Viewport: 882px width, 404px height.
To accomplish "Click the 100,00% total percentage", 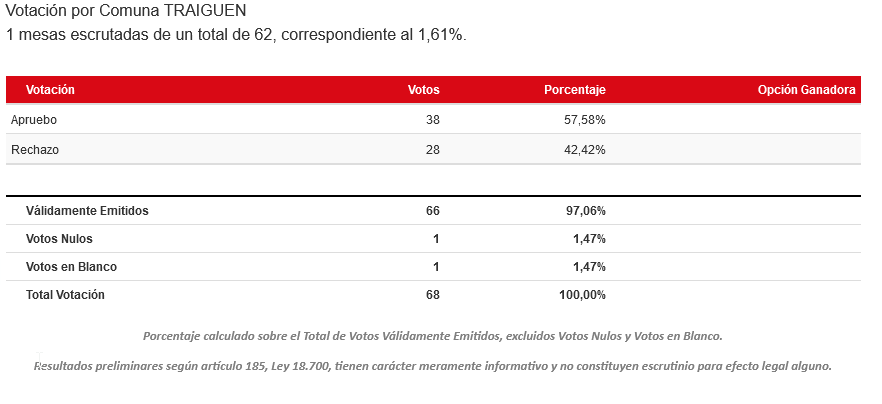I will [582, 295].
